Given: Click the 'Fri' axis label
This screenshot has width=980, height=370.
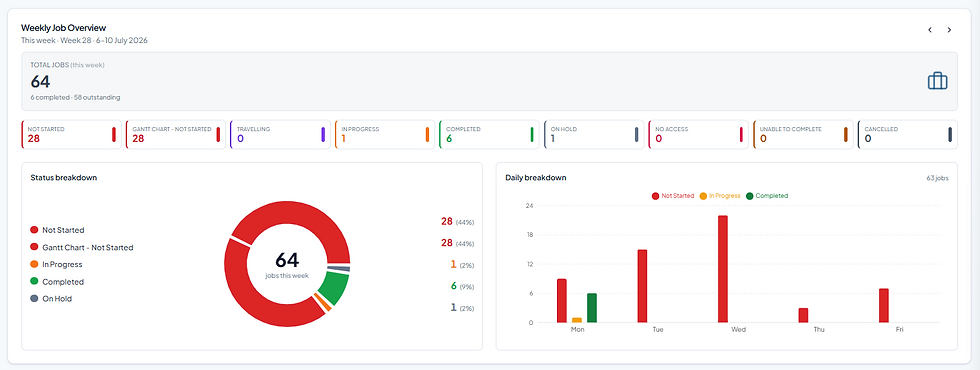Looking at the screenshot, I should coord(899,329).
